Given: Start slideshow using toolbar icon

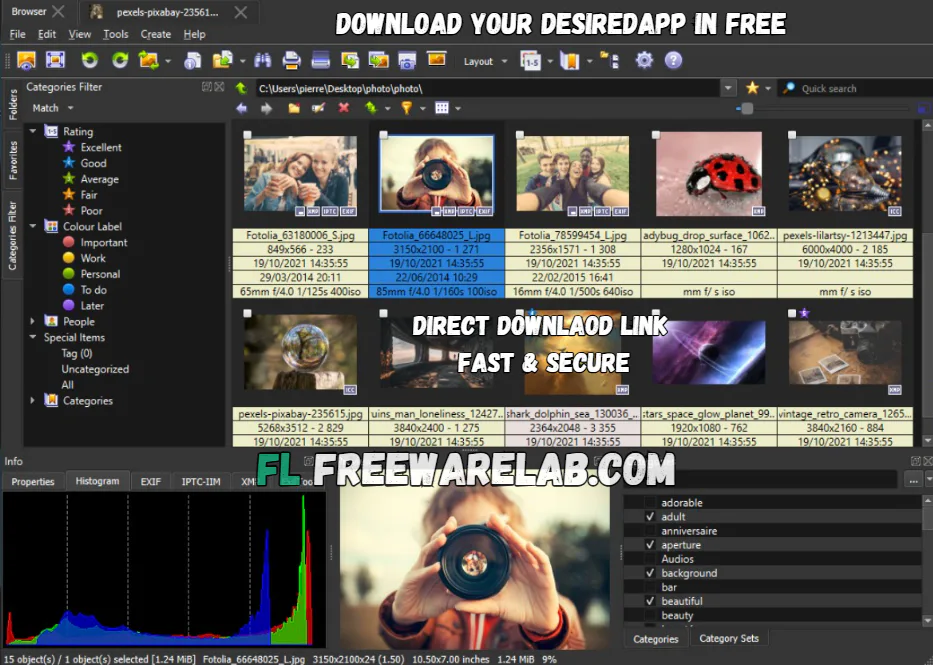Looking at the screenshot, I should click(437, 59).
